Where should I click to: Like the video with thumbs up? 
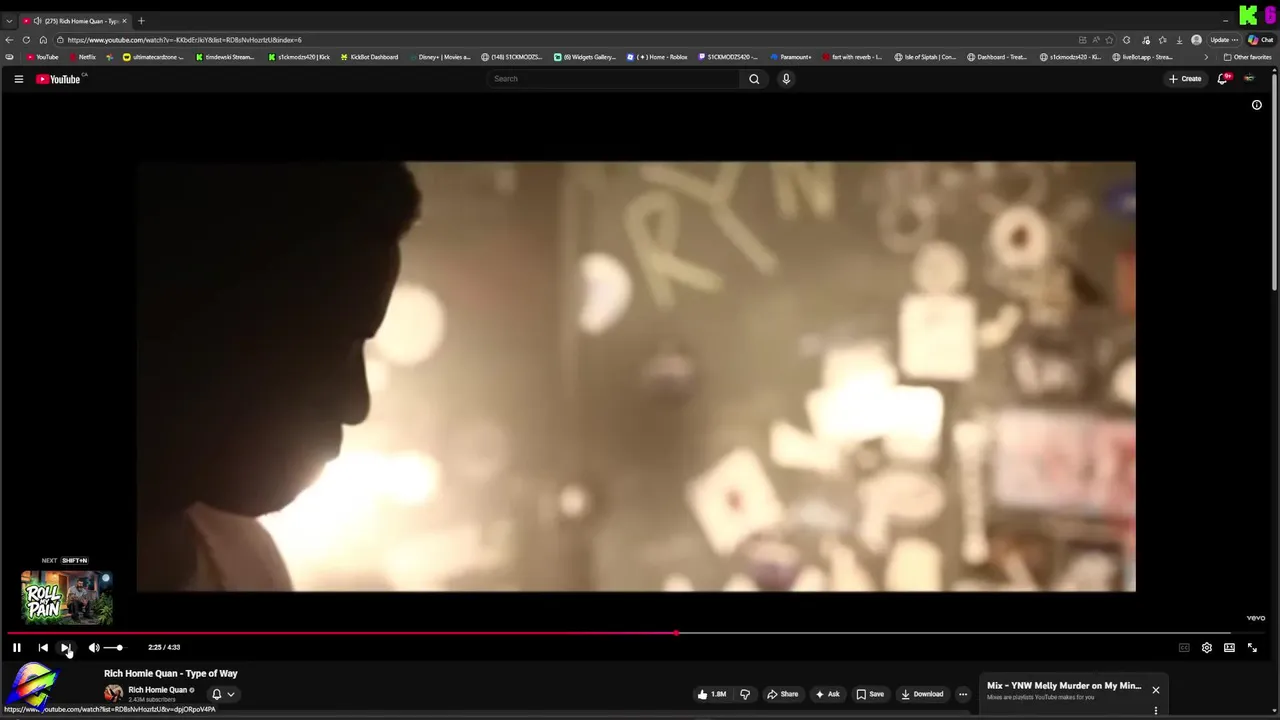point(711,694)
